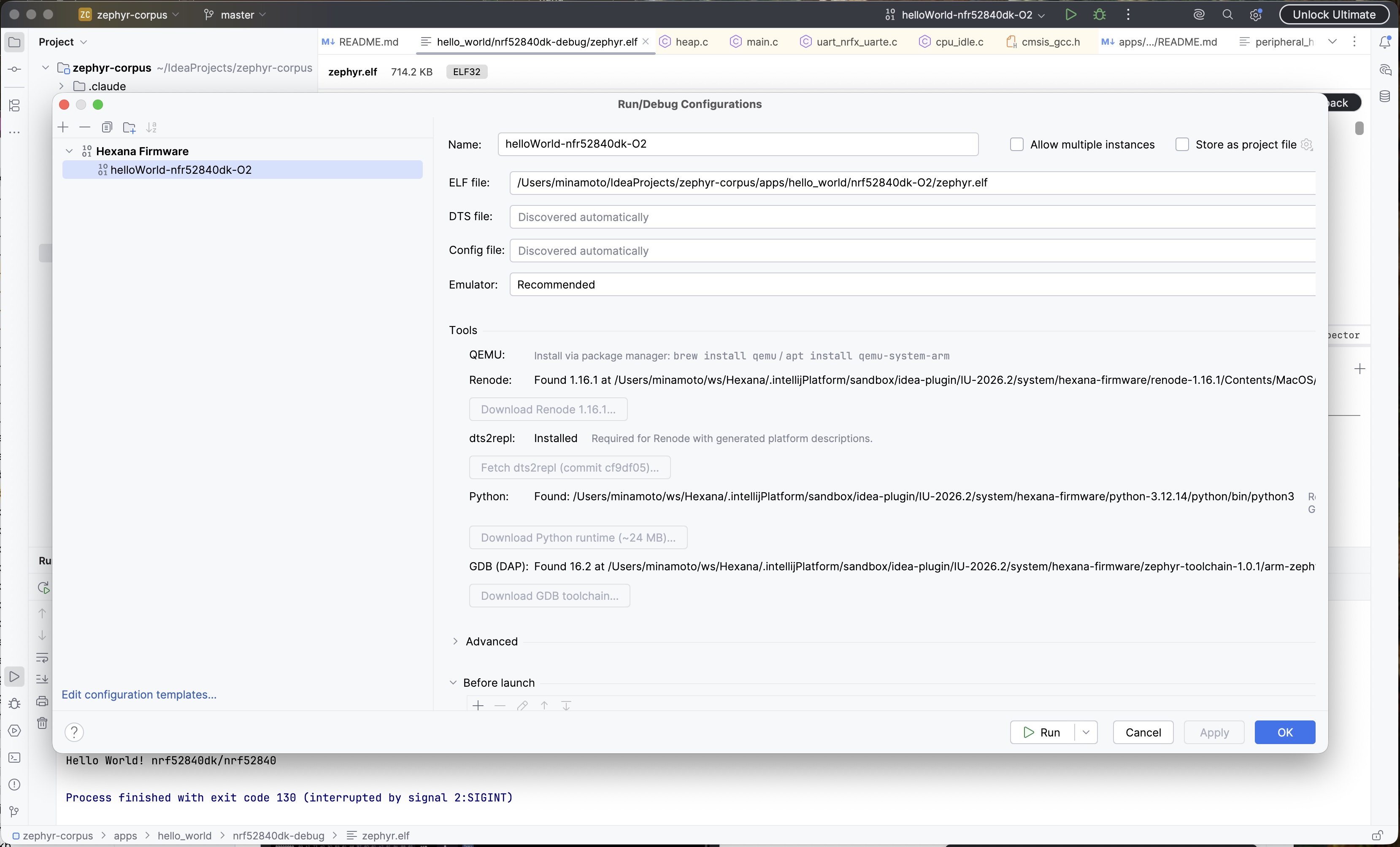Click the Name input field
Screen dimensions: 1400x847
pyautogui.click(x=738, y=144)
